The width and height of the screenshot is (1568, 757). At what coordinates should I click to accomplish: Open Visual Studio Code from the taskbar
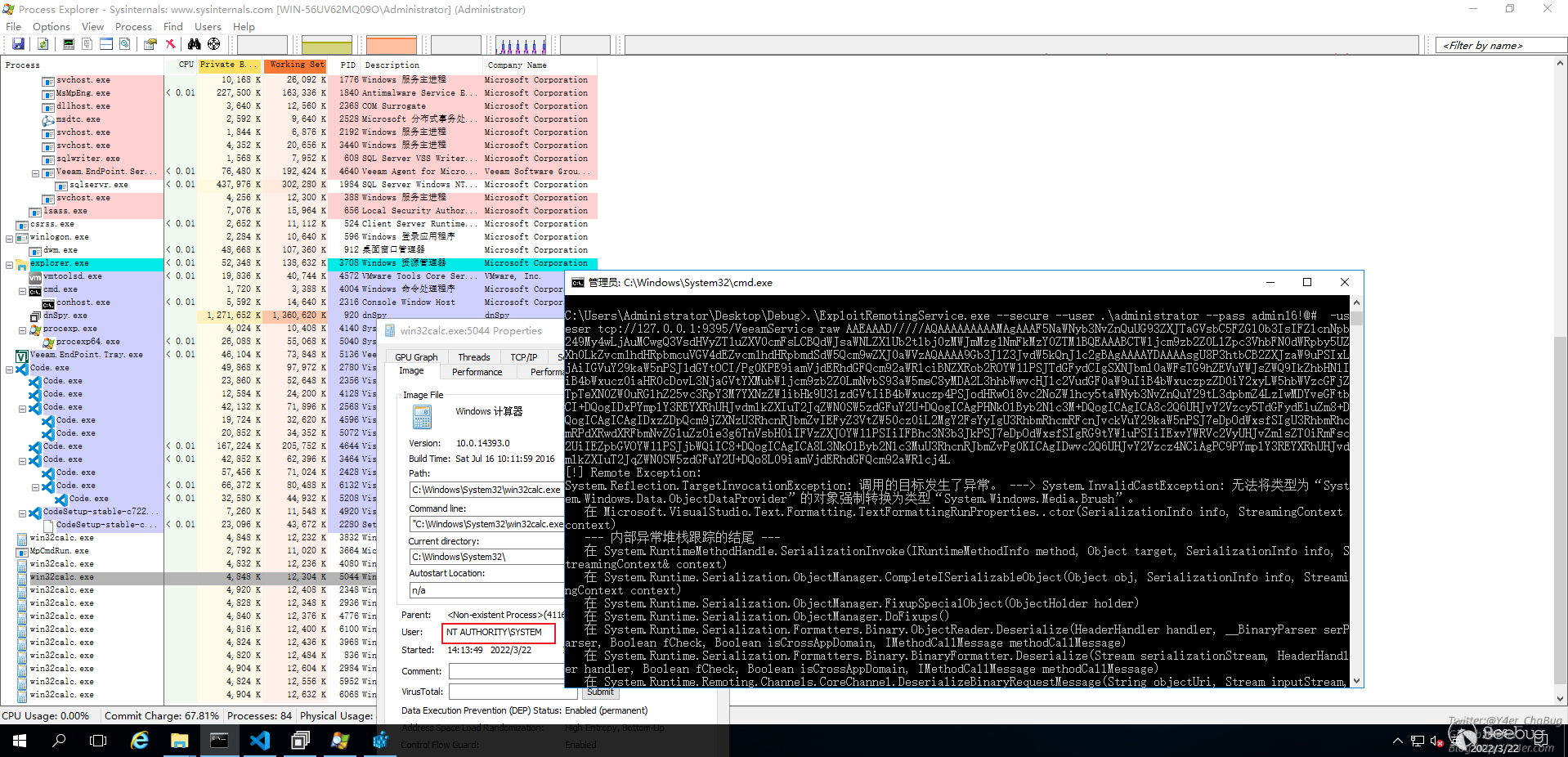click(260, 741)
